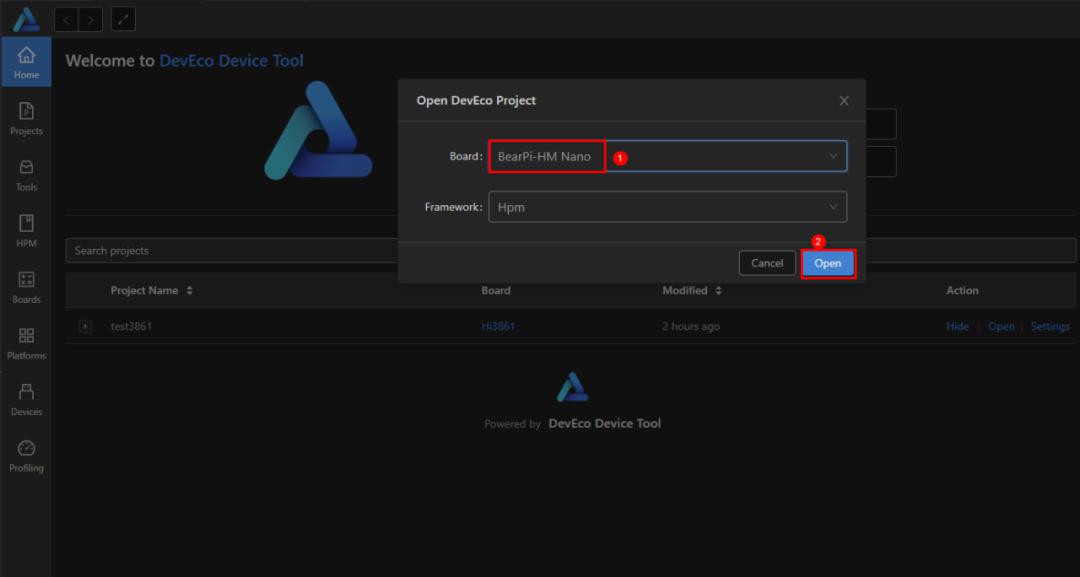Screen dimensions: 1080x577
Task: Click the footer DevEco Device Tool text
Action: click(605, 423)
